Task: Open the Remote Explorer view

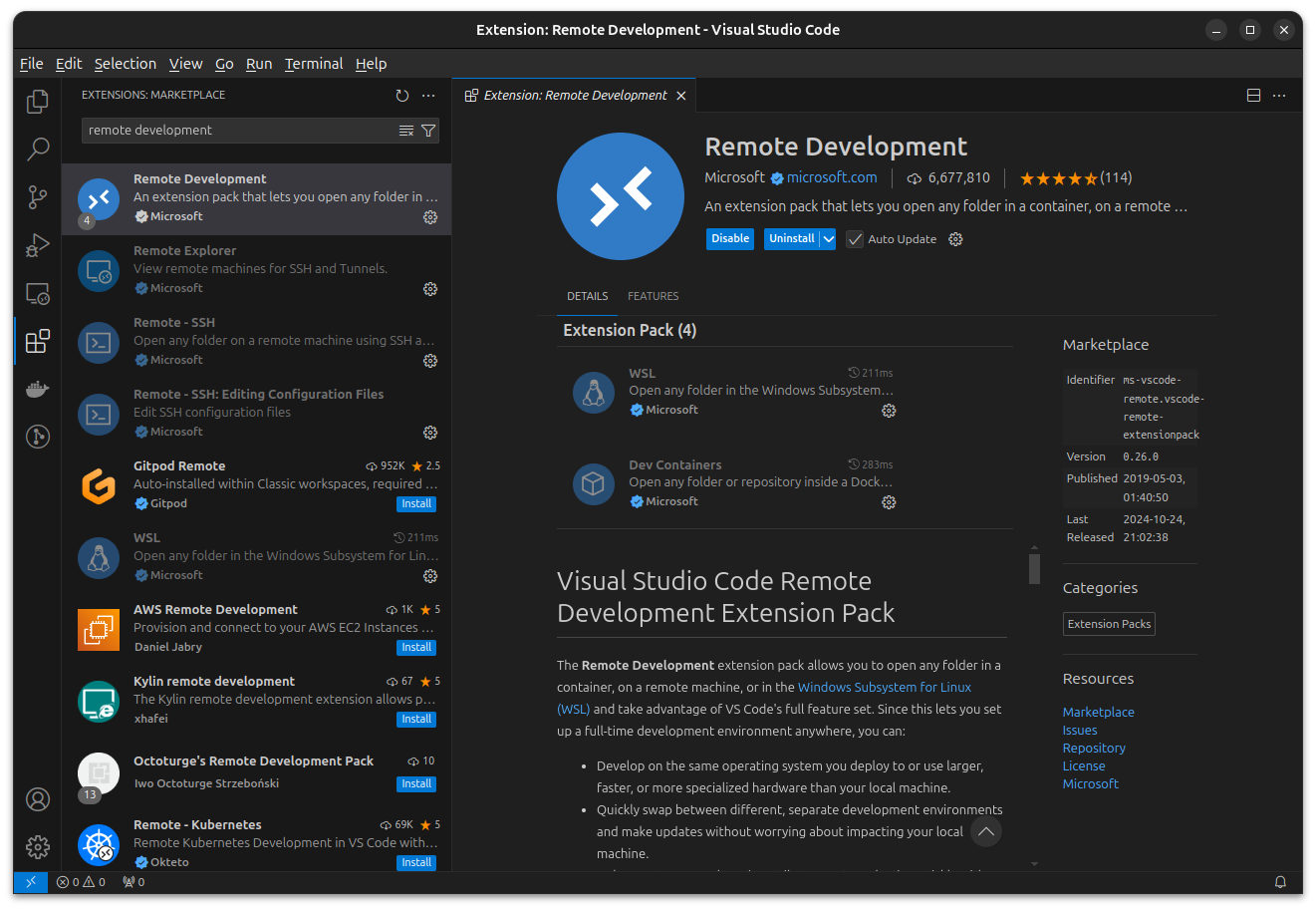Action: coord(38,293)
